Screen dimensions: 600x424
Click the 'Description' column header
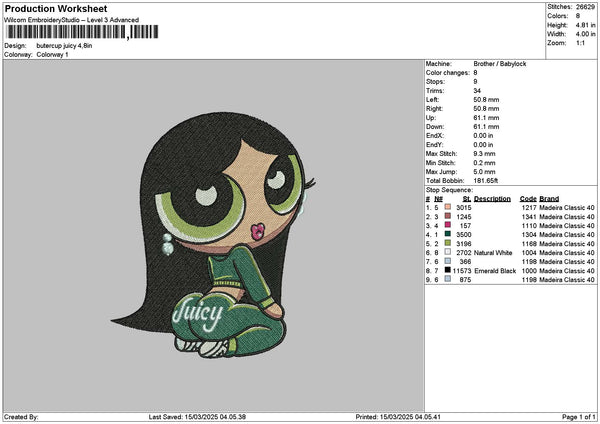click(492, 199)
